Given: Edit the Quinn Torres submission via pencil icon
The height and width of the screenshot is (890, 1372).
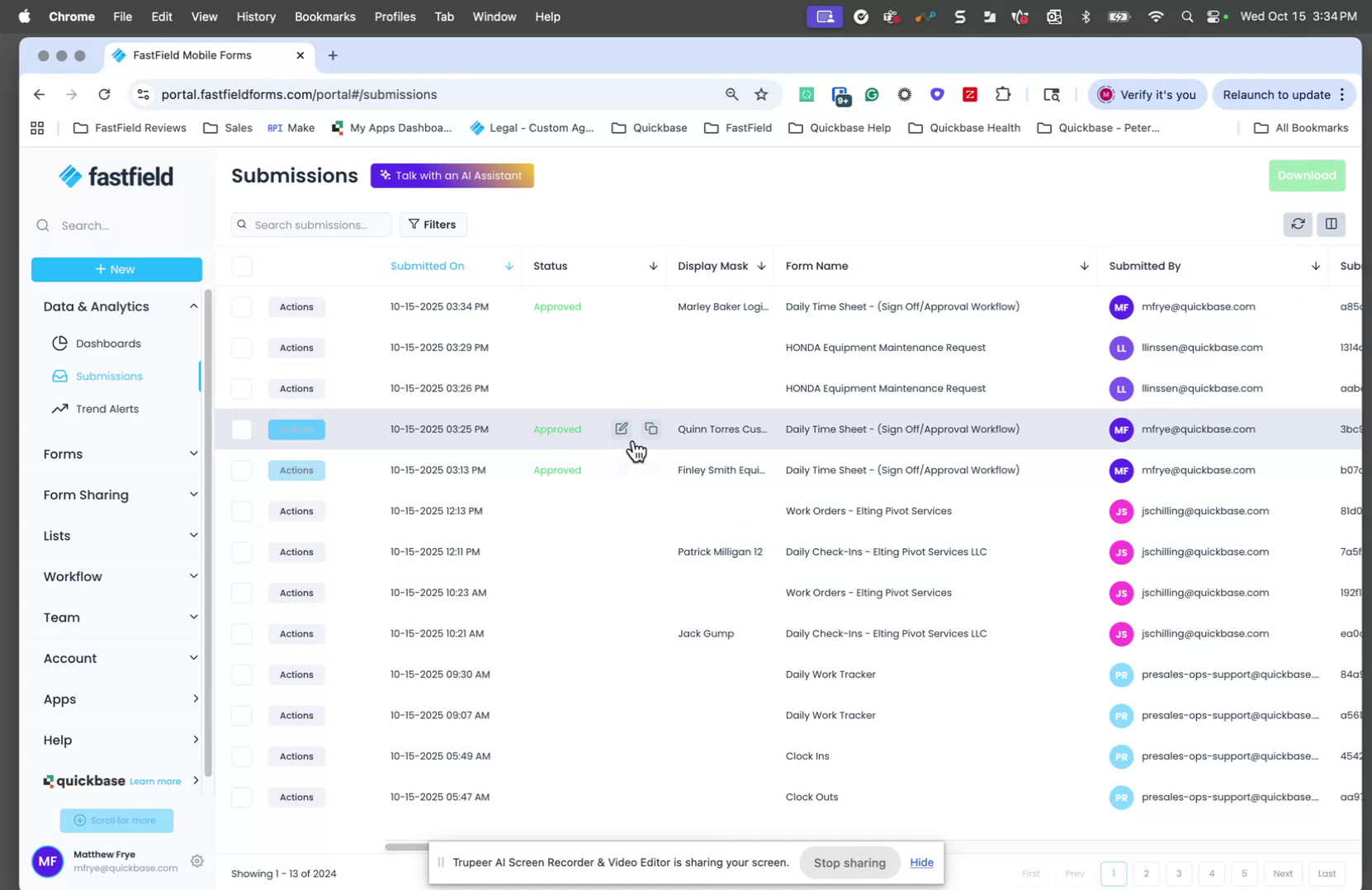Looking at the screenshot, I should [x=621, y=428].
